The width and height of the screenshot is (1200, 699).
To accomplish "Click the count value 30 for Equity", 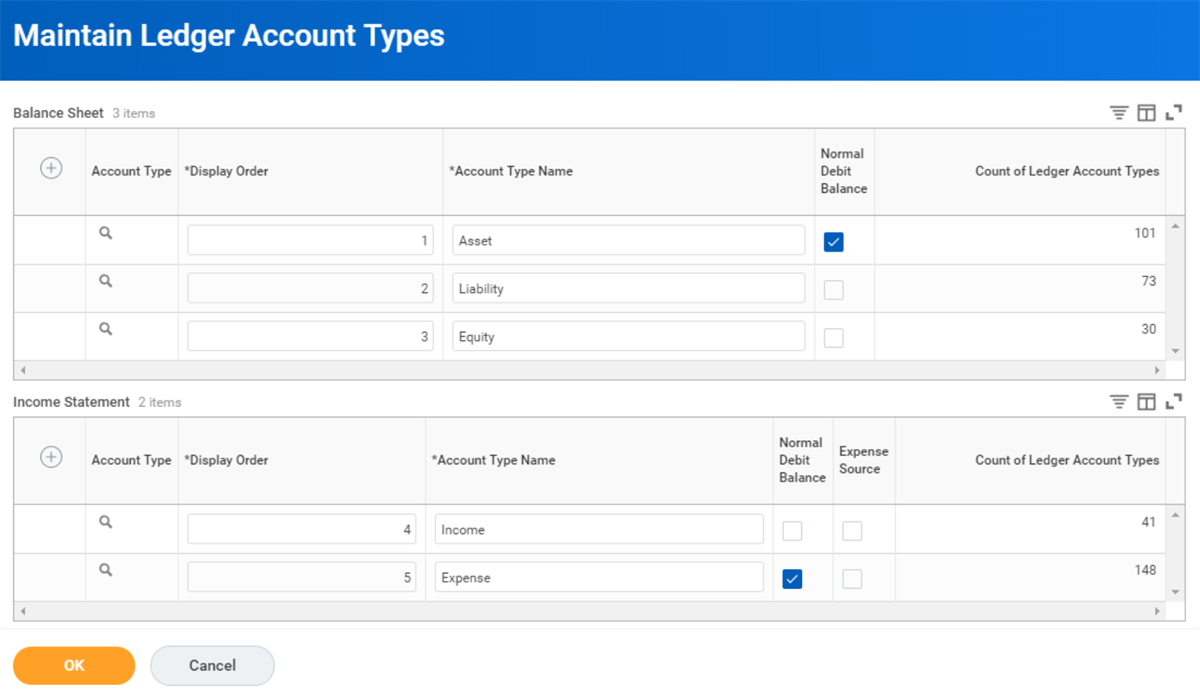I will 1149,329.
